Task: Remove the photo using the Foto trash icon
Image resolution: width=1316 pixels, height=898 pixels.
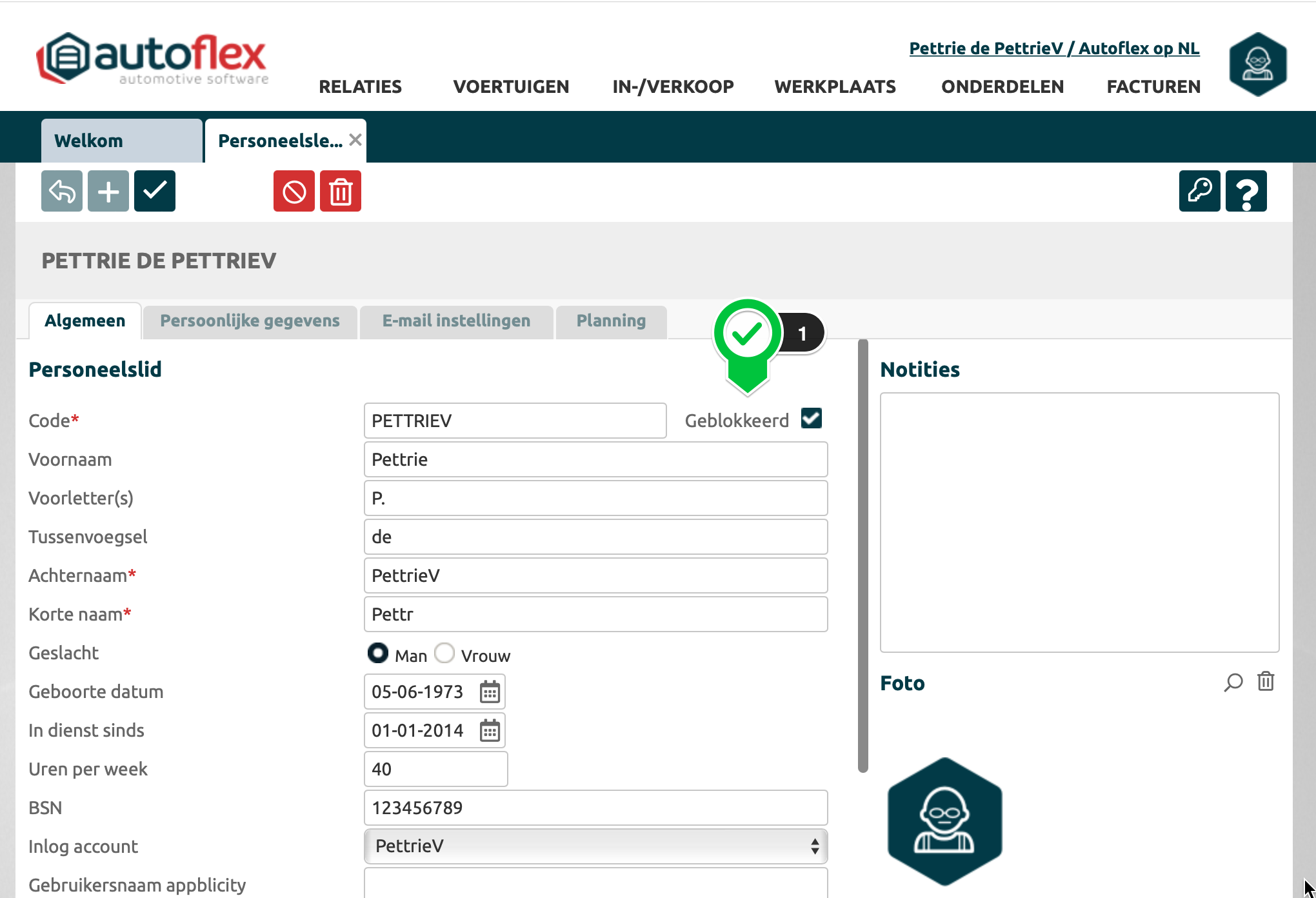Action: pos(1266,682)
